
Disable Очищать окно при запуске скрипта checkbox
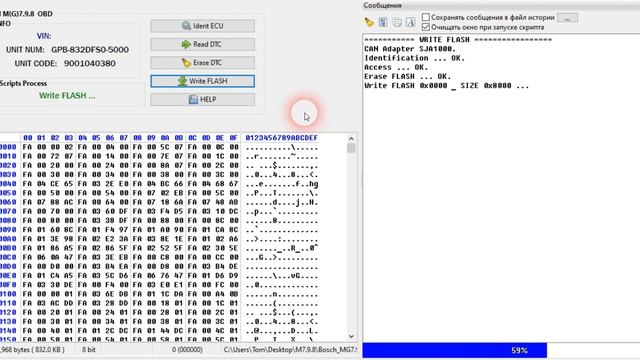coord(426,27)
